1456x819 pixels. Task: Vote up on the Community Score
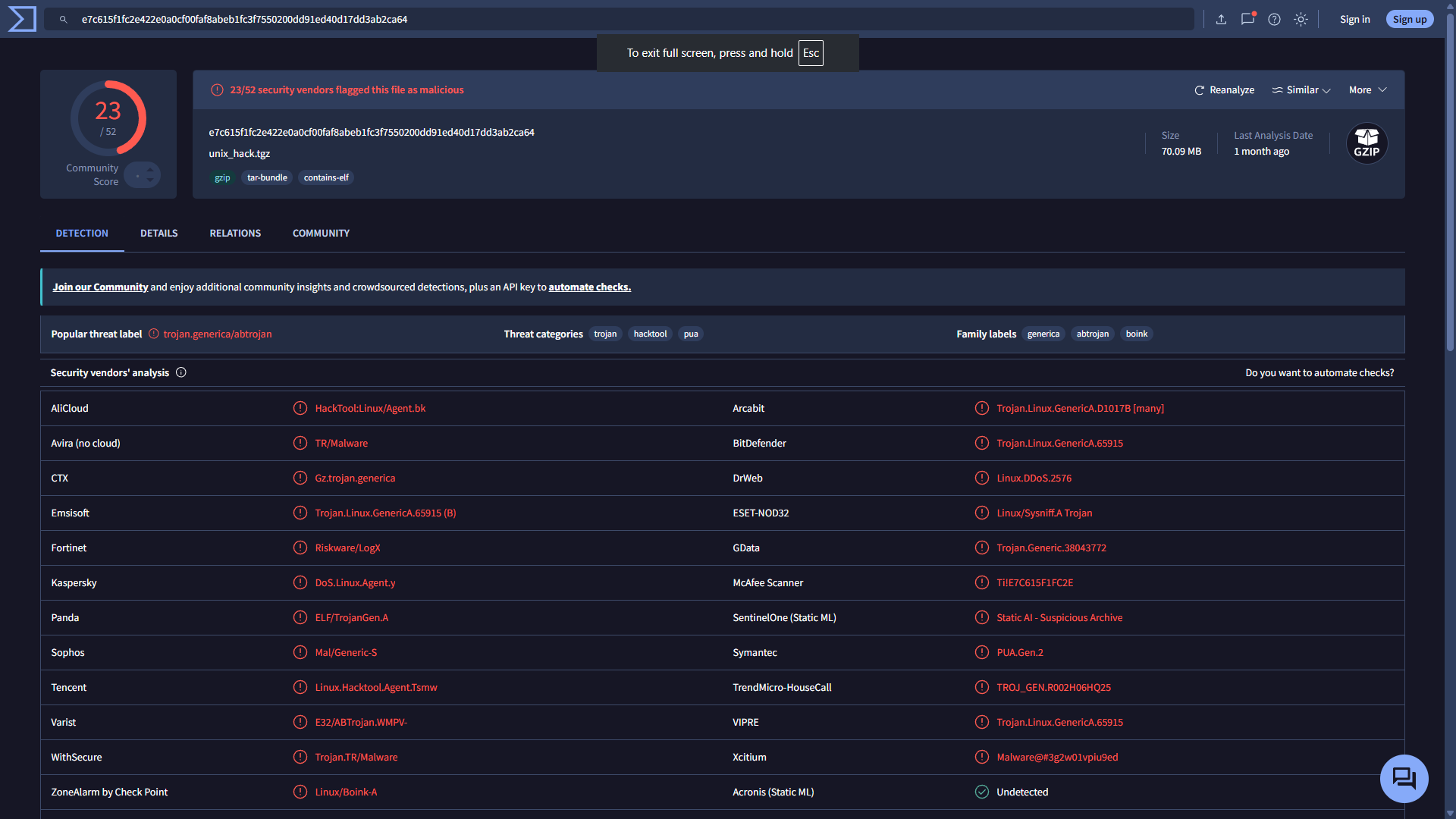pyautogui.click(x=150, y=169)
